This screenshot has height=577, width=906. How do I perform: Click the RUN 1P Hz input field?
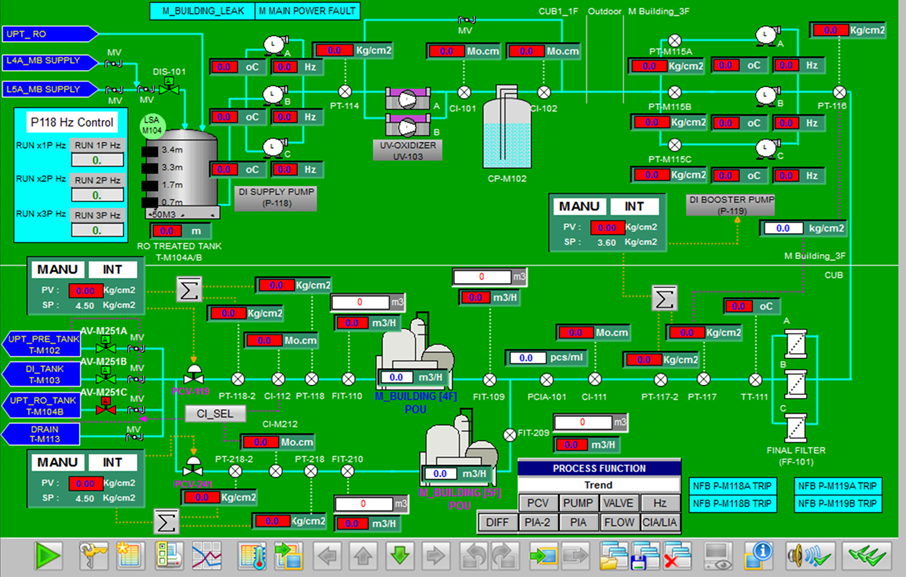(x=96, y=159)
